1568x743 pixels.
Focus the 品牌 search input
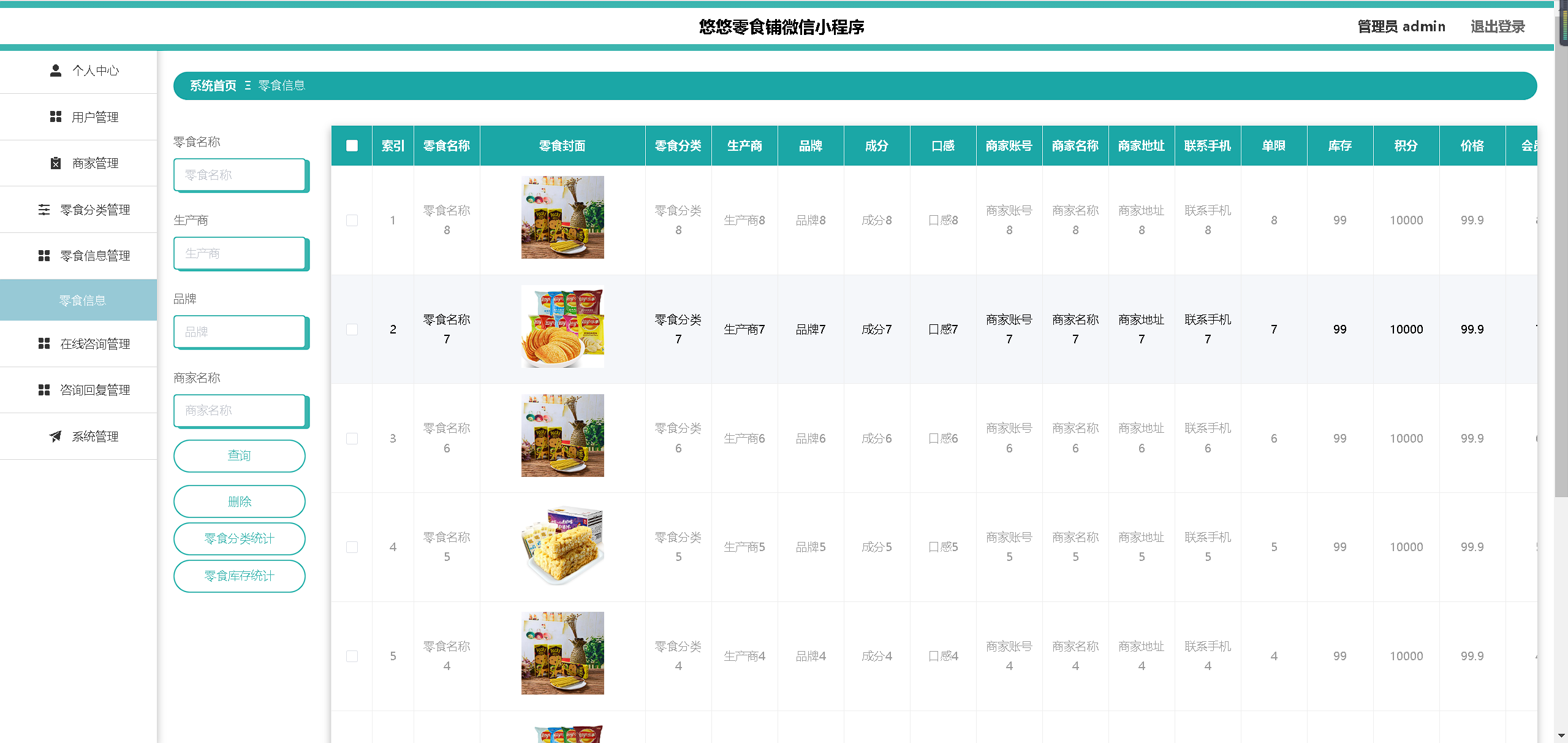coord(240,332)
